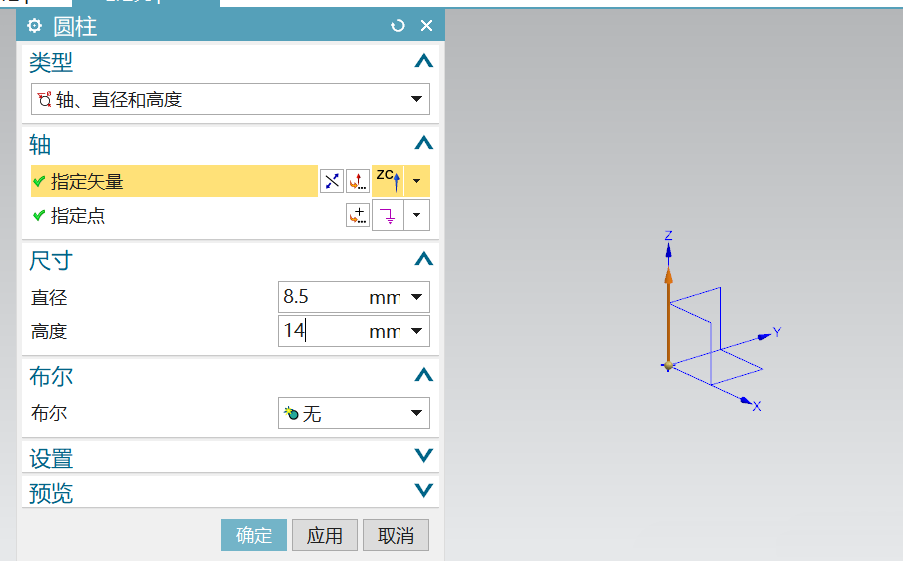Reverse the vector direction

coord(332,181)
